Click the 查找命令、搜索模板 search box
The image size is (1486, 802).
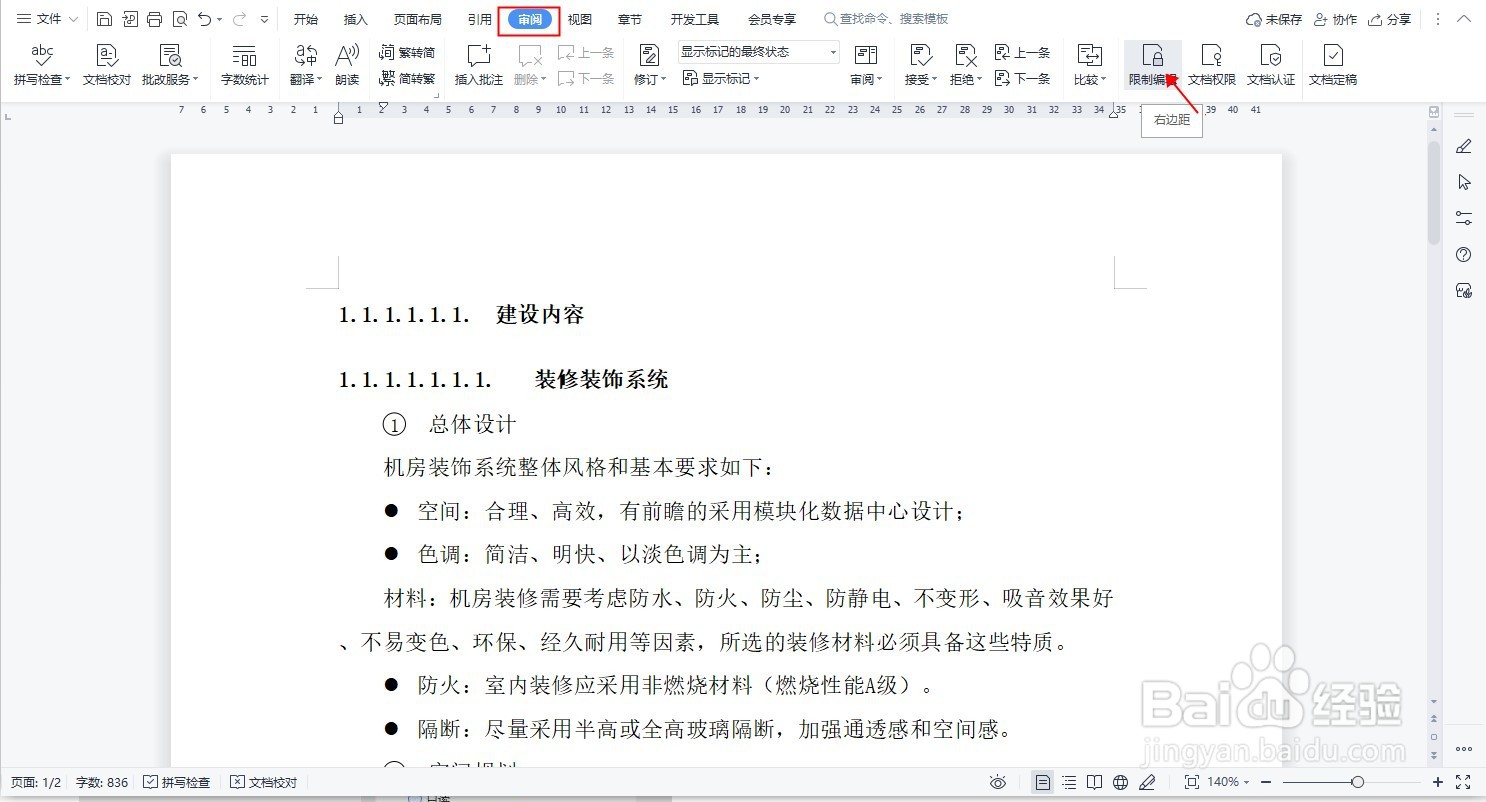point(886,19)
